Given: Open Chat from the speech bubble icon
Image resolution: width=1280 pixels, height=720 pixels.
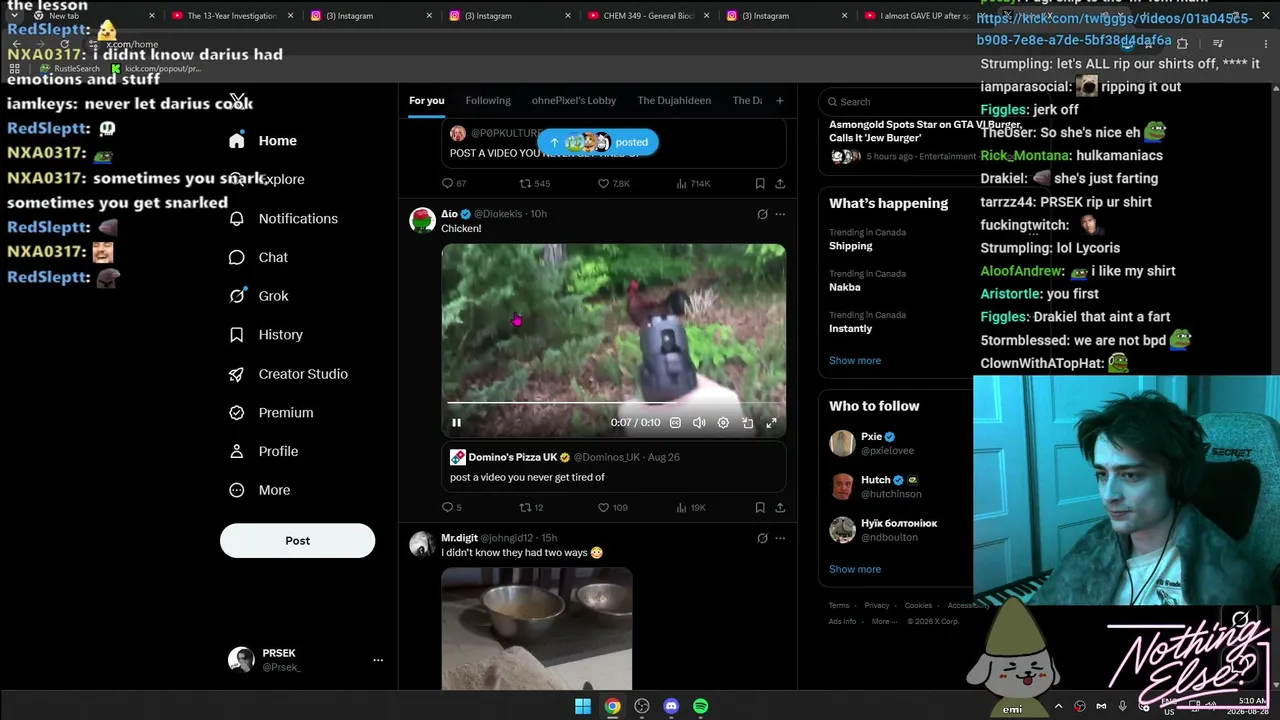Looking at the screenshot, I should (x=237, y=258).
